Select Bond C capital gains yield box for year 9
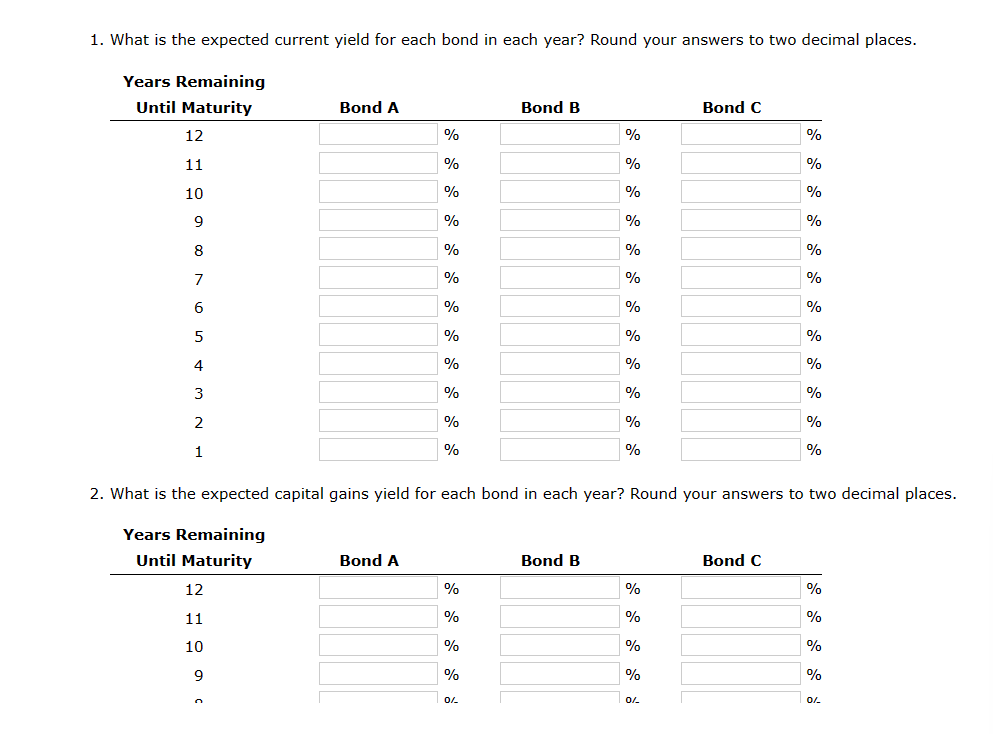The image size is (993, 734). 739,672
